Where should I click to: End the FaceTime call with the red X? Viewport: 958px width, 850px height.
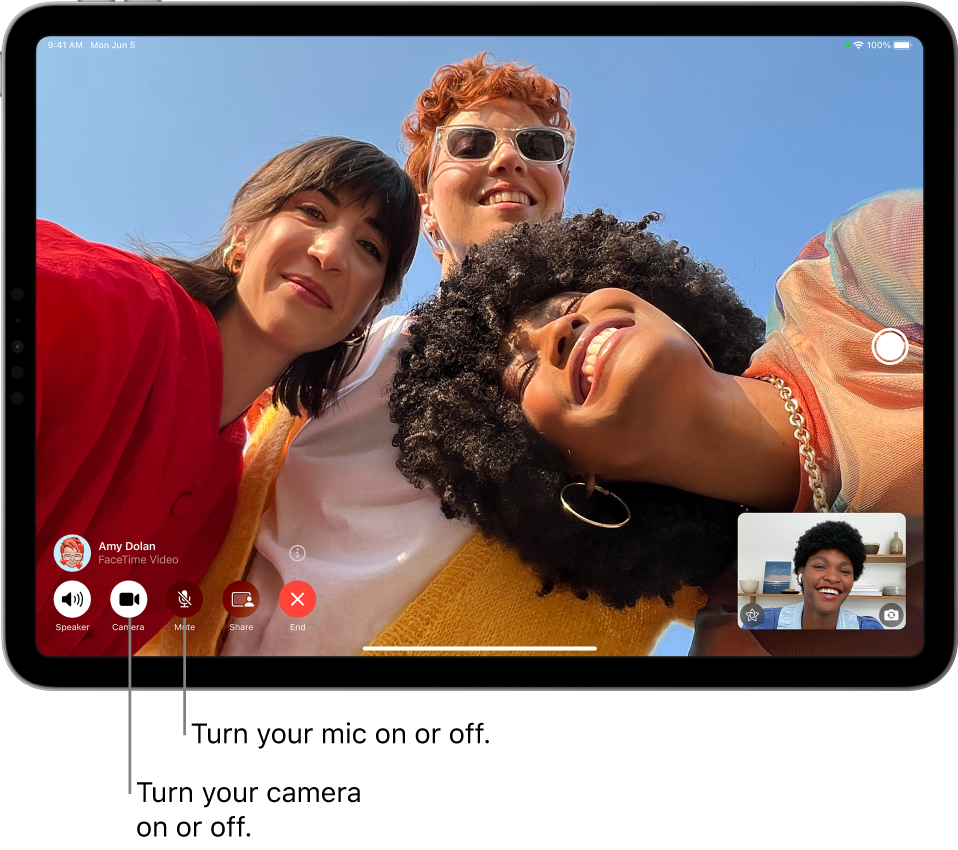coord(298,600)
